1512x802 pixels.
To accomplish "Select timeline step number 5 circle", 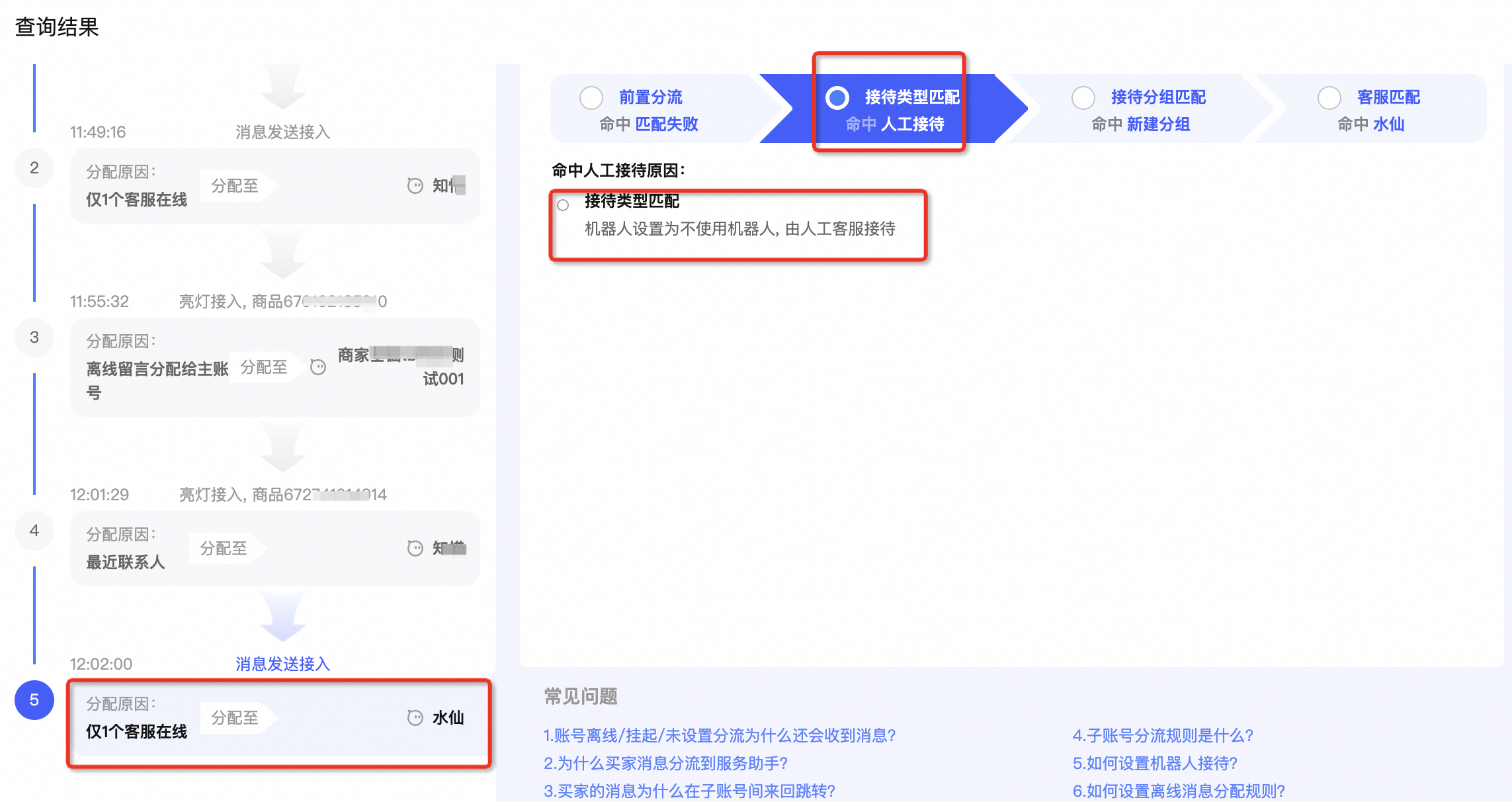I will pos(34,699).
